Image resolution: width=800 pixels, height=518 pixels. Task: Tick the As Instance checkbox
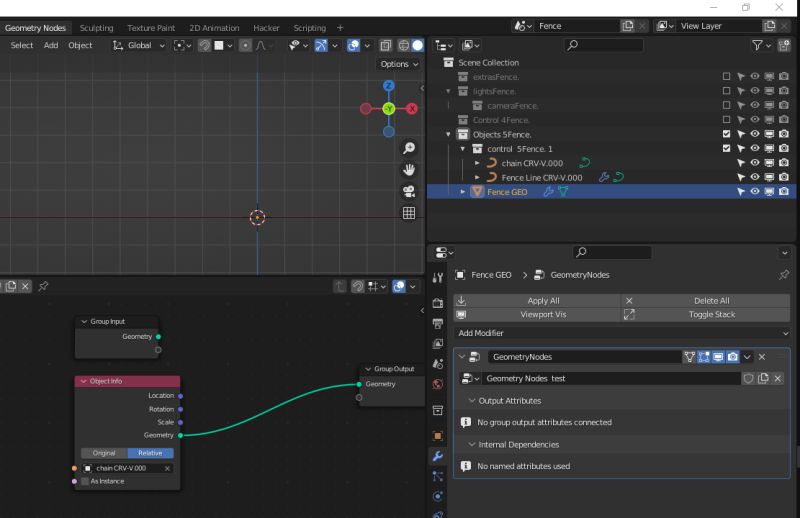[x=85, y=481]
